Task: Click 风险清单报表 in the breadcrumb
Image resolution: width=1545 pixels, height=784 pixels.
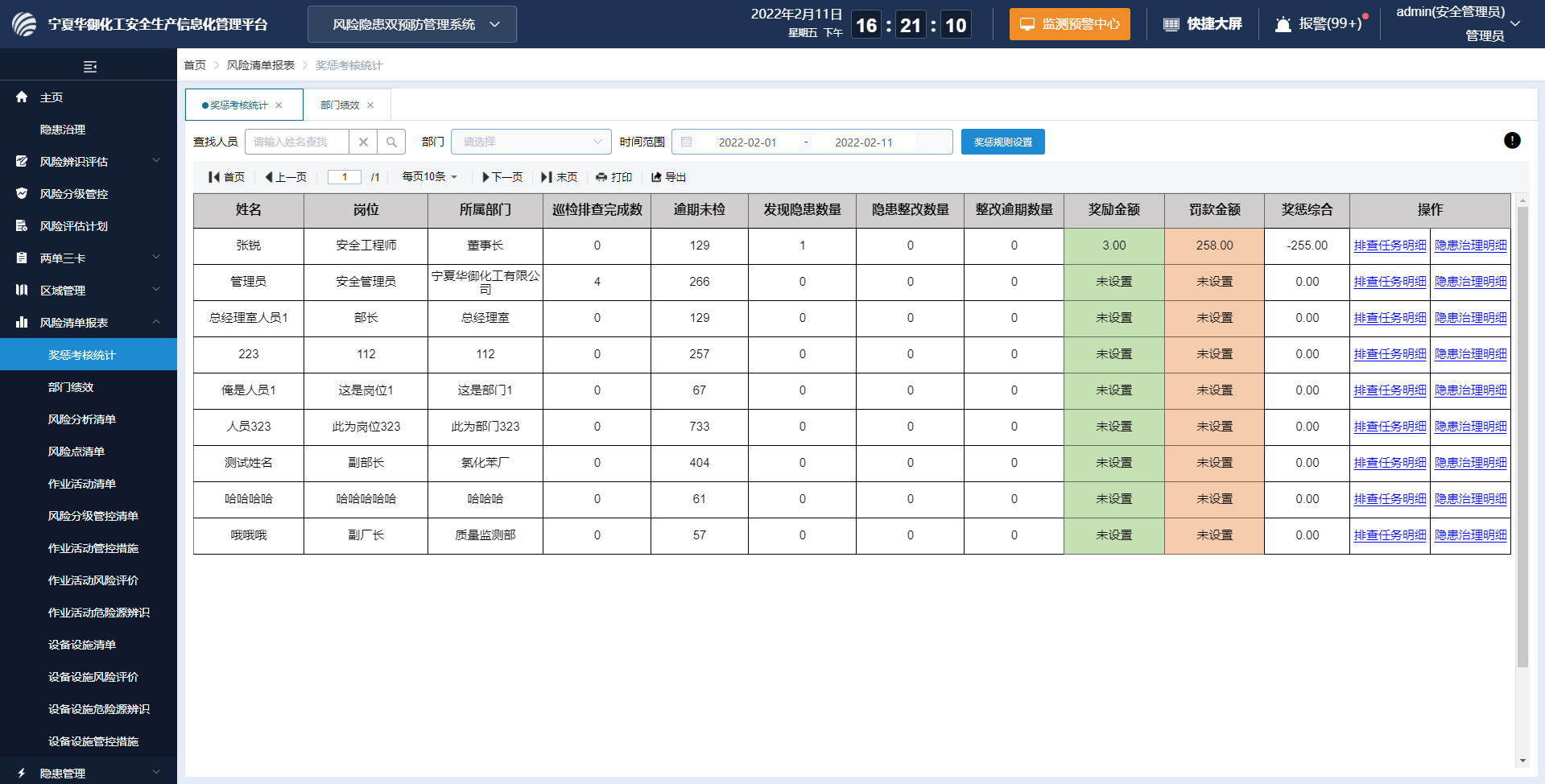Action: [261, 65]
